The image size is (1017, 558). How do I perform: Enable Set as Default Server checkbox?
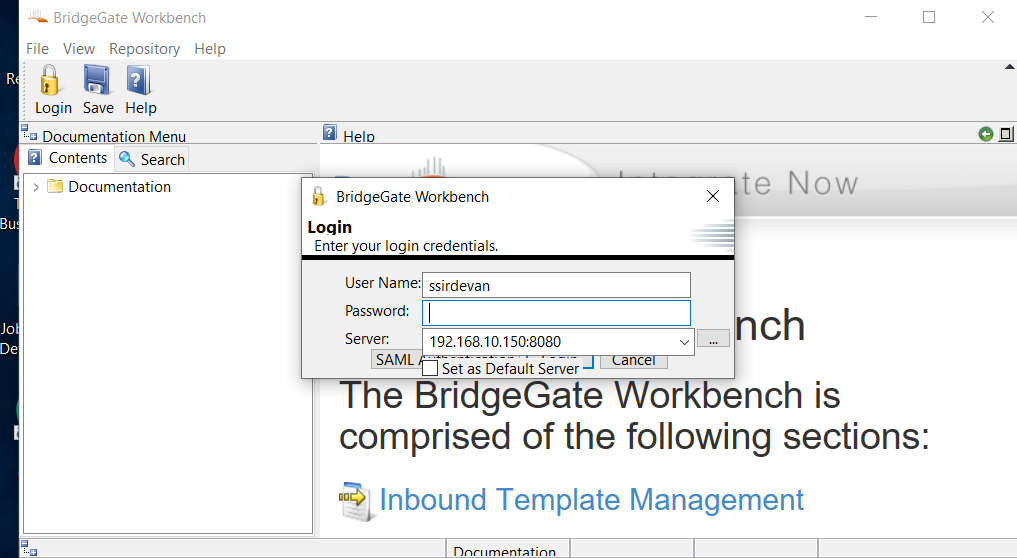pyautogui.click(x=430, y=369)
